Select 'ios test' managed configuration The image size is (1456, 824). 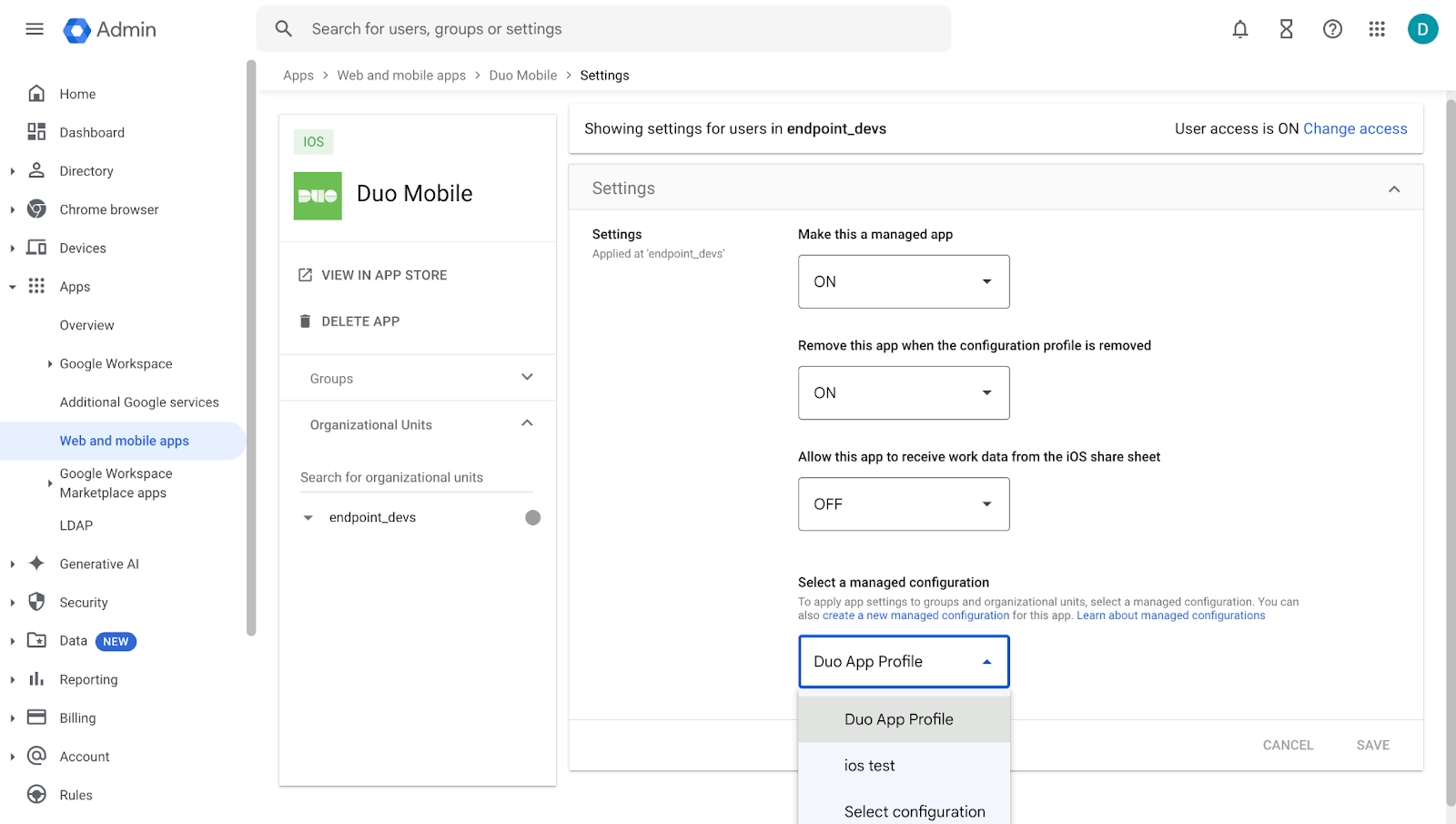click(869, 765)
